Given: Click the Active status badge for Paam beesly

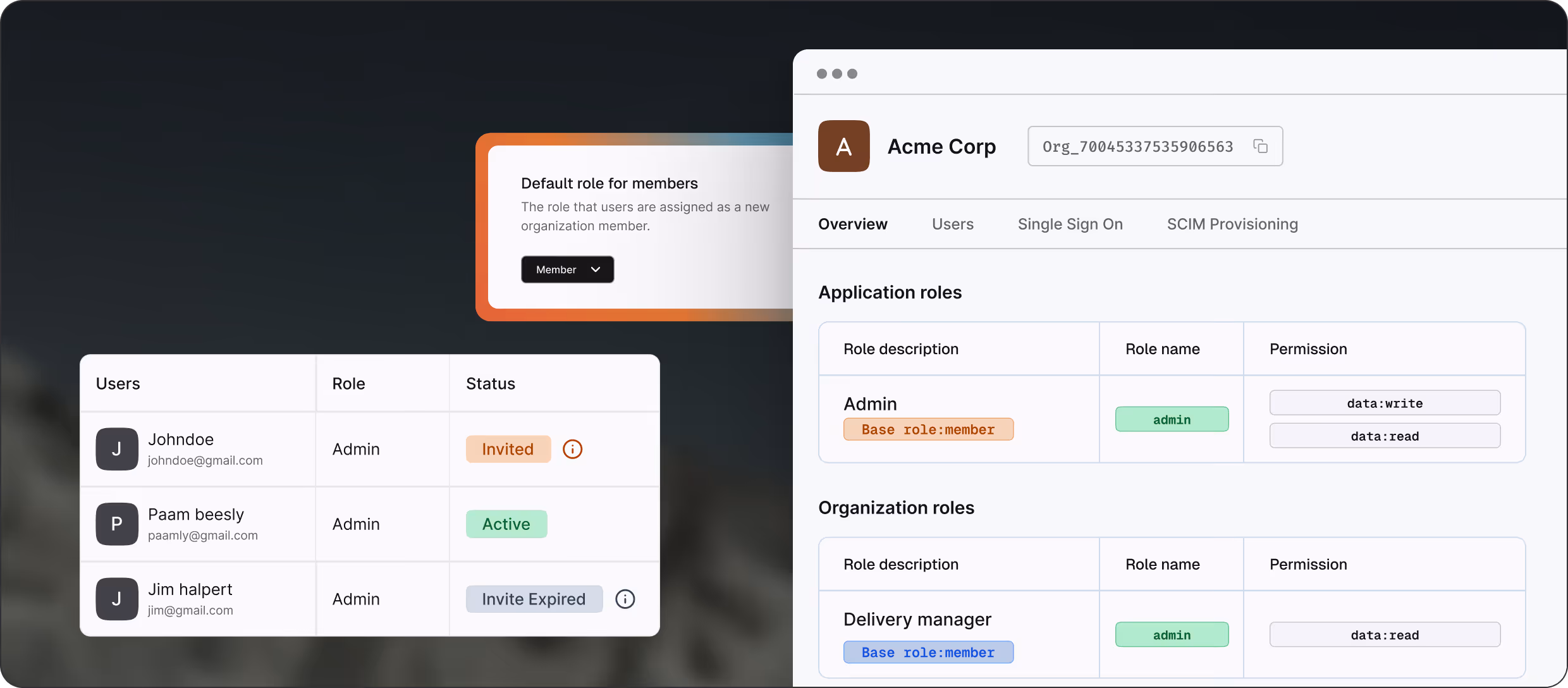Looking at the screenshot, I should coord(506,524).
